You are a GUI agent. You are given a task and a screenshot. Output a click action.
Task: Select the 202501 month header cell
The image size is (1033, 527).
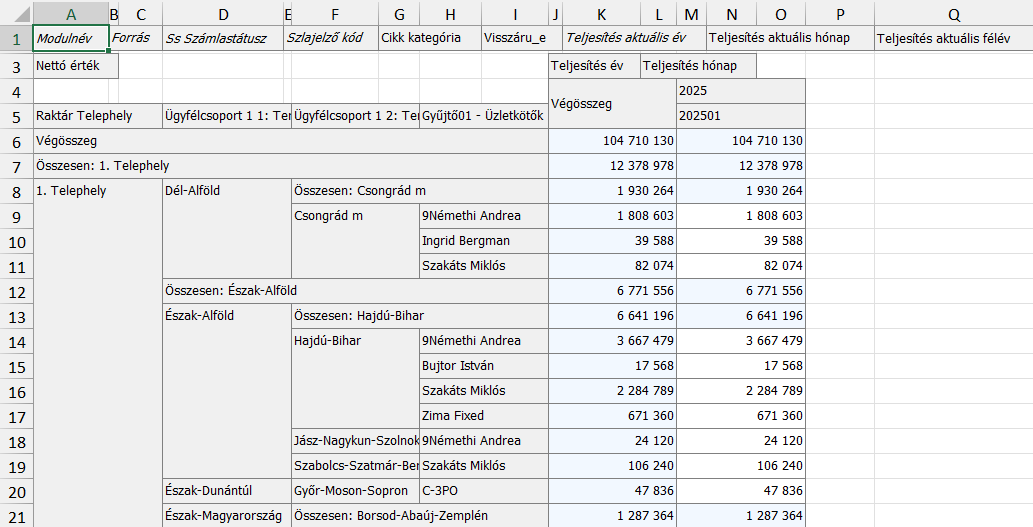pos(740,116)
